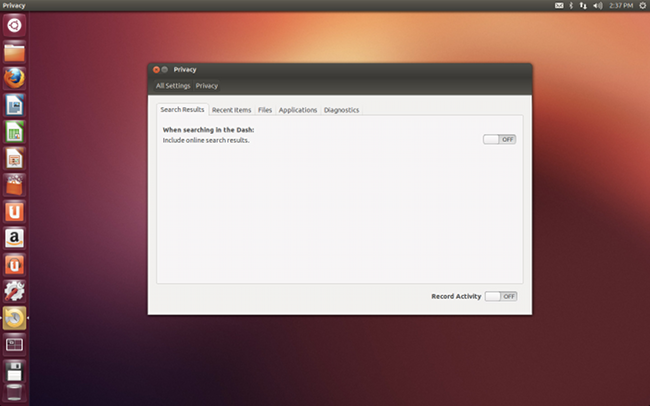
Task: Click the Privacy breadcrumb button
Action: pos(206,86)
